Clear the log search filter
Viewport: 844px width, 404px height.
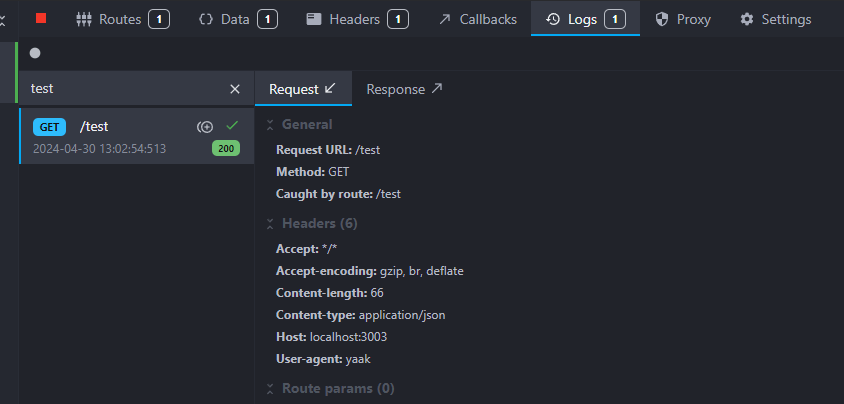click(x=235, y=89)
